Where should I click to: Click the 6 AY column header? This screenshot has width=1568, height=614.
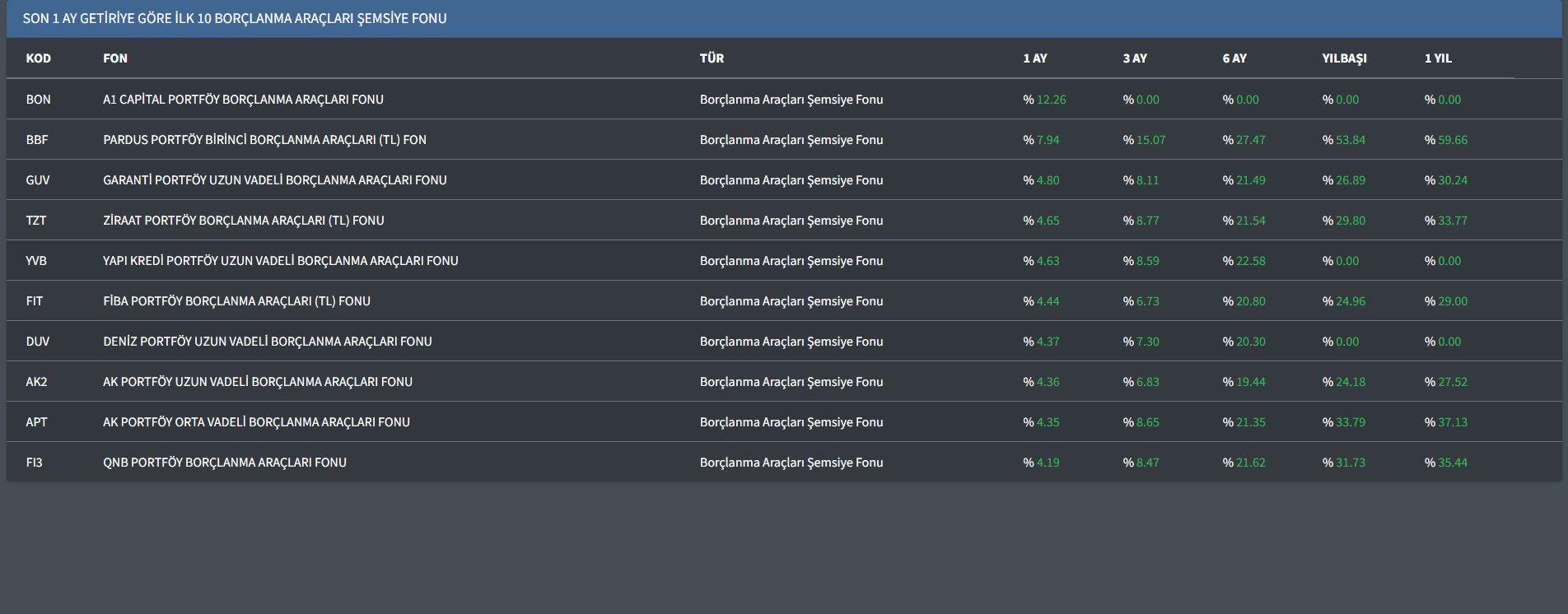click(1234, 58)
